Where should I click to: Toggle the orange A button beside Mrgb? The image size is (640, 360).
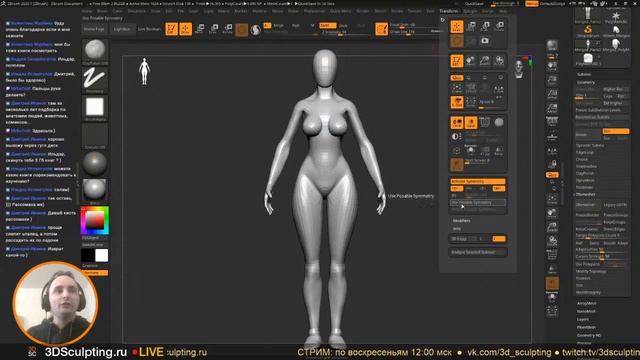pos(267,25)
